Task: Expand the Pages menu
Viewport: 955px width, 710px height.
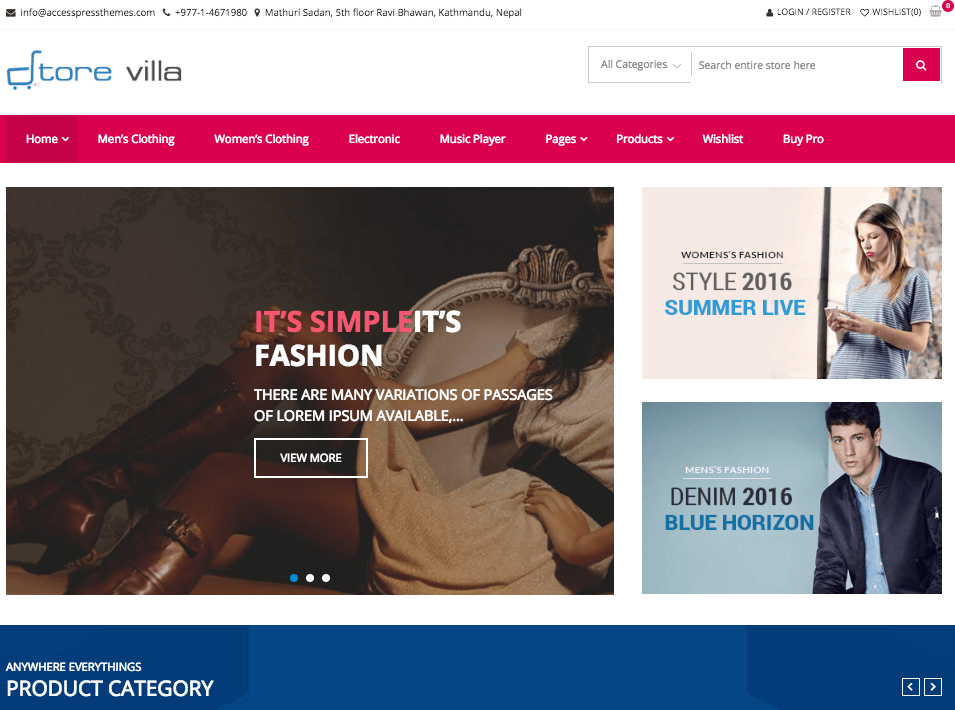Action: pyautogui.click(x=566, y=139)
